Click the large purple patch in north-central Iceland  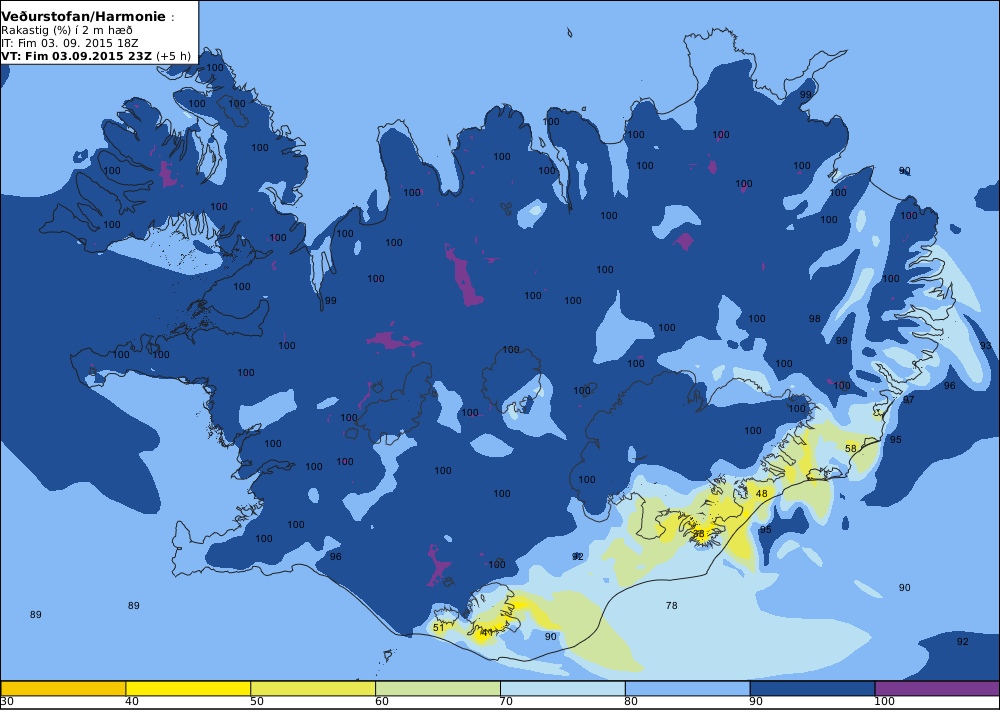(x=466, y=277)
